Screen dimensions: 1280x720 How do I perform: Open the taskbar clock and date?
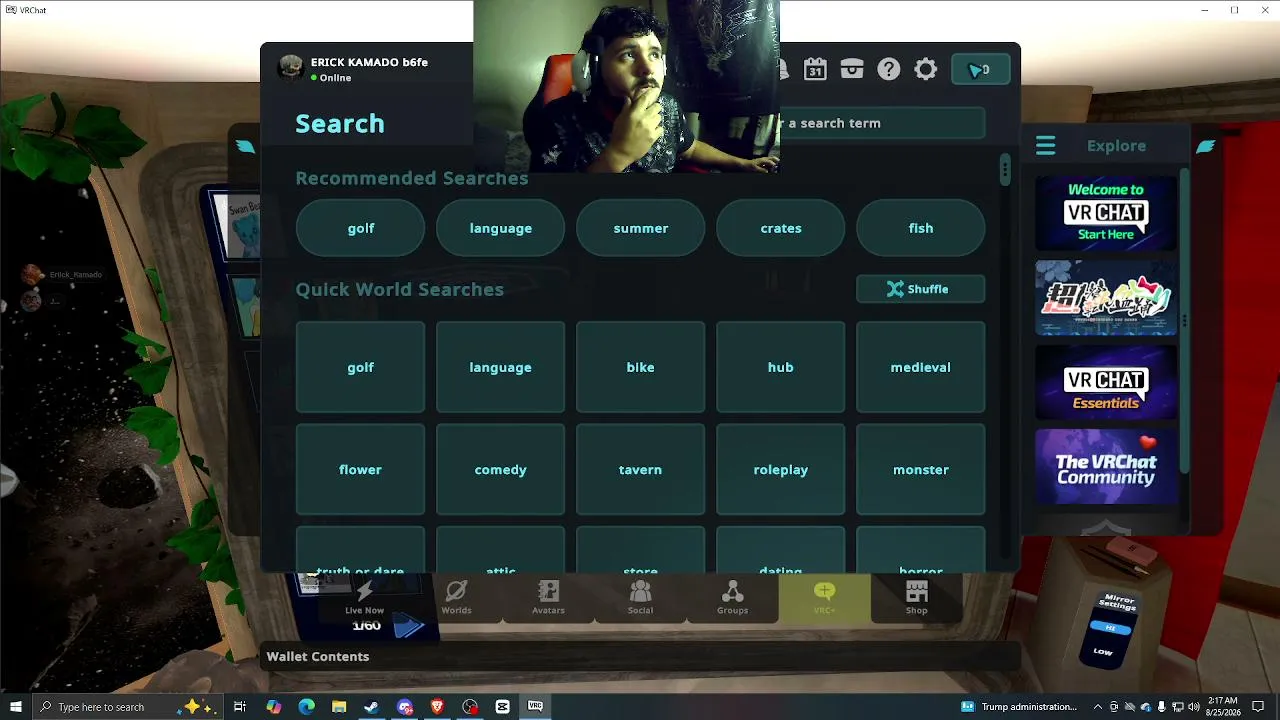(x=1223, y=707)
